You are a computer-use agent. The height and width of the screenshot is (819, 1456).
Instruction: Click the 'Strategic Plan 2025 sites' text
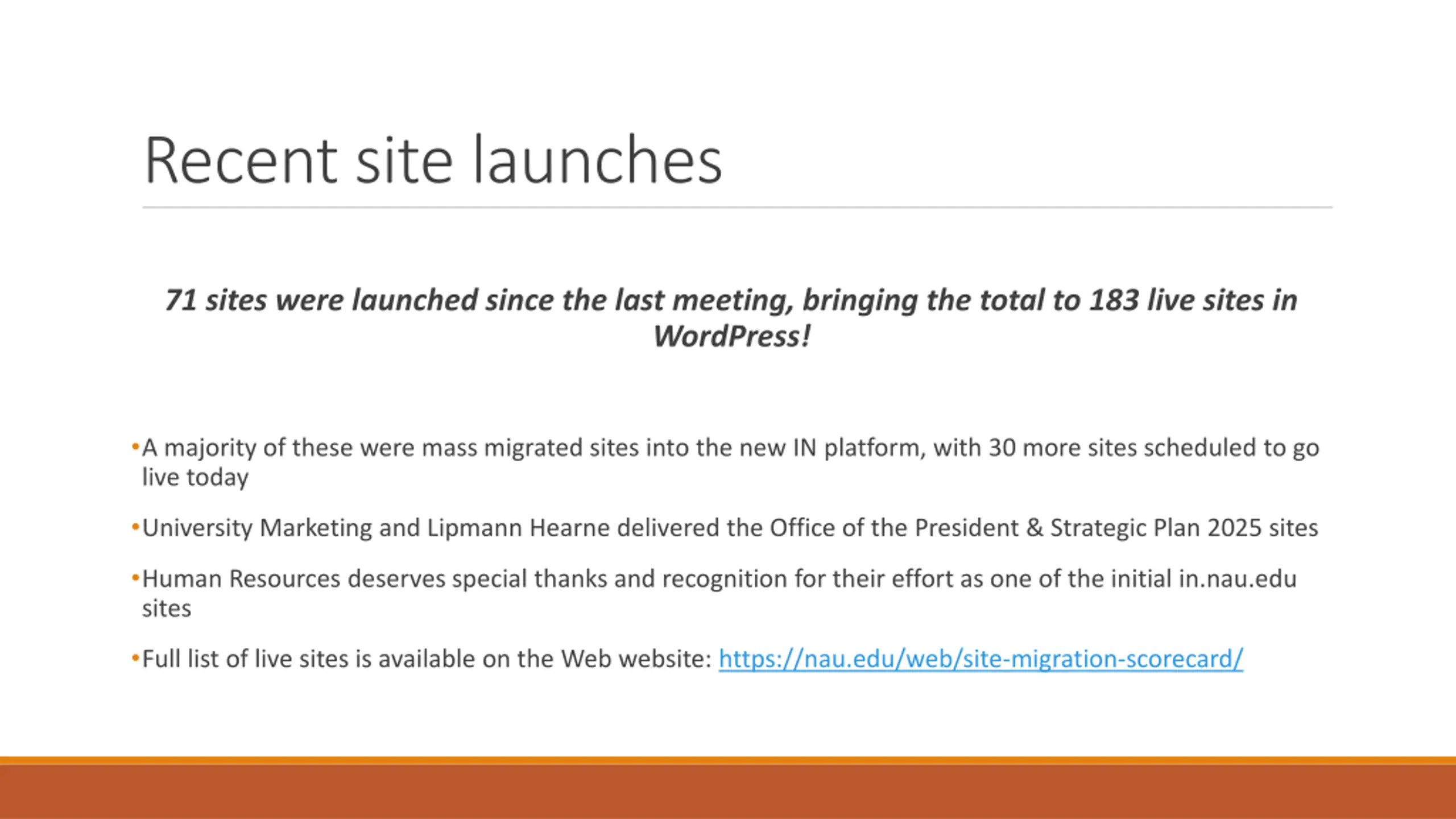1184,528
